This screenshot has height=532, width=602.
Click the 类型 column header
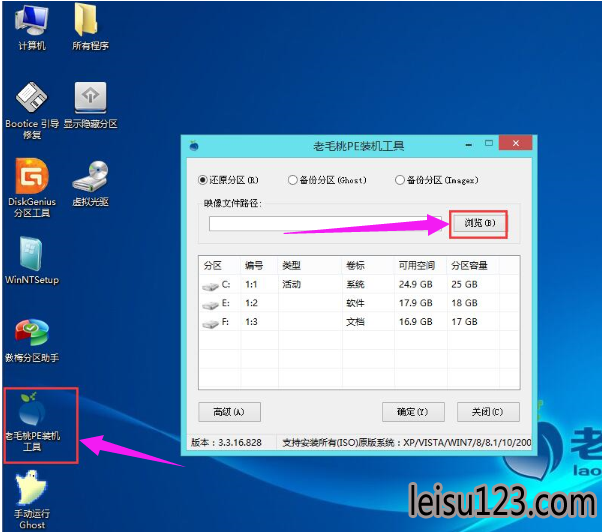(x=310, y=265)
